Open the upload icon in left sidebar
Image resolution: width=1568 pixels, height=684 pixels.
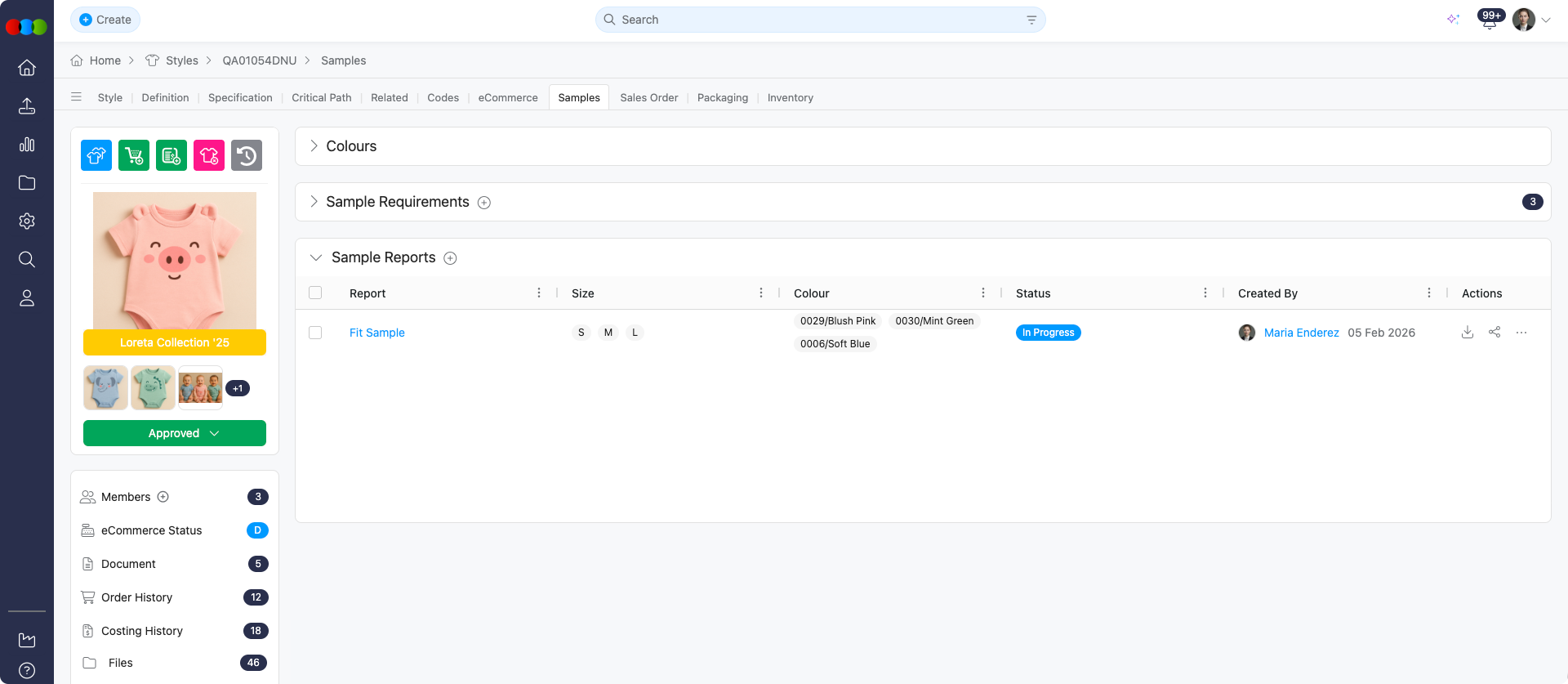pyautogui.click(x=27, y=106)
